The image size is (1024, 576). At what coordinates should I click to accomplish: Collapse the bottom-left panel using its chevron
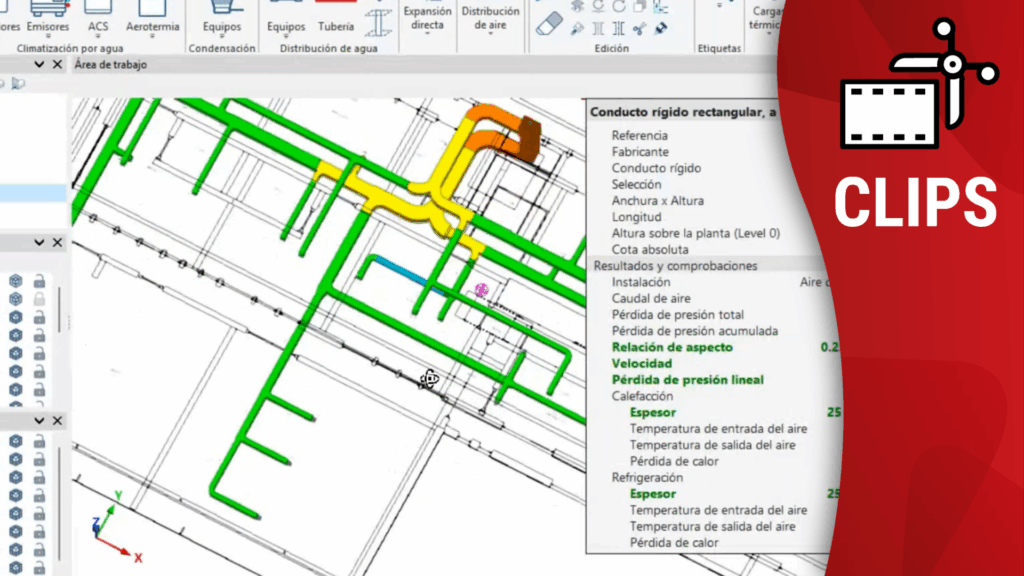[39, 420]
